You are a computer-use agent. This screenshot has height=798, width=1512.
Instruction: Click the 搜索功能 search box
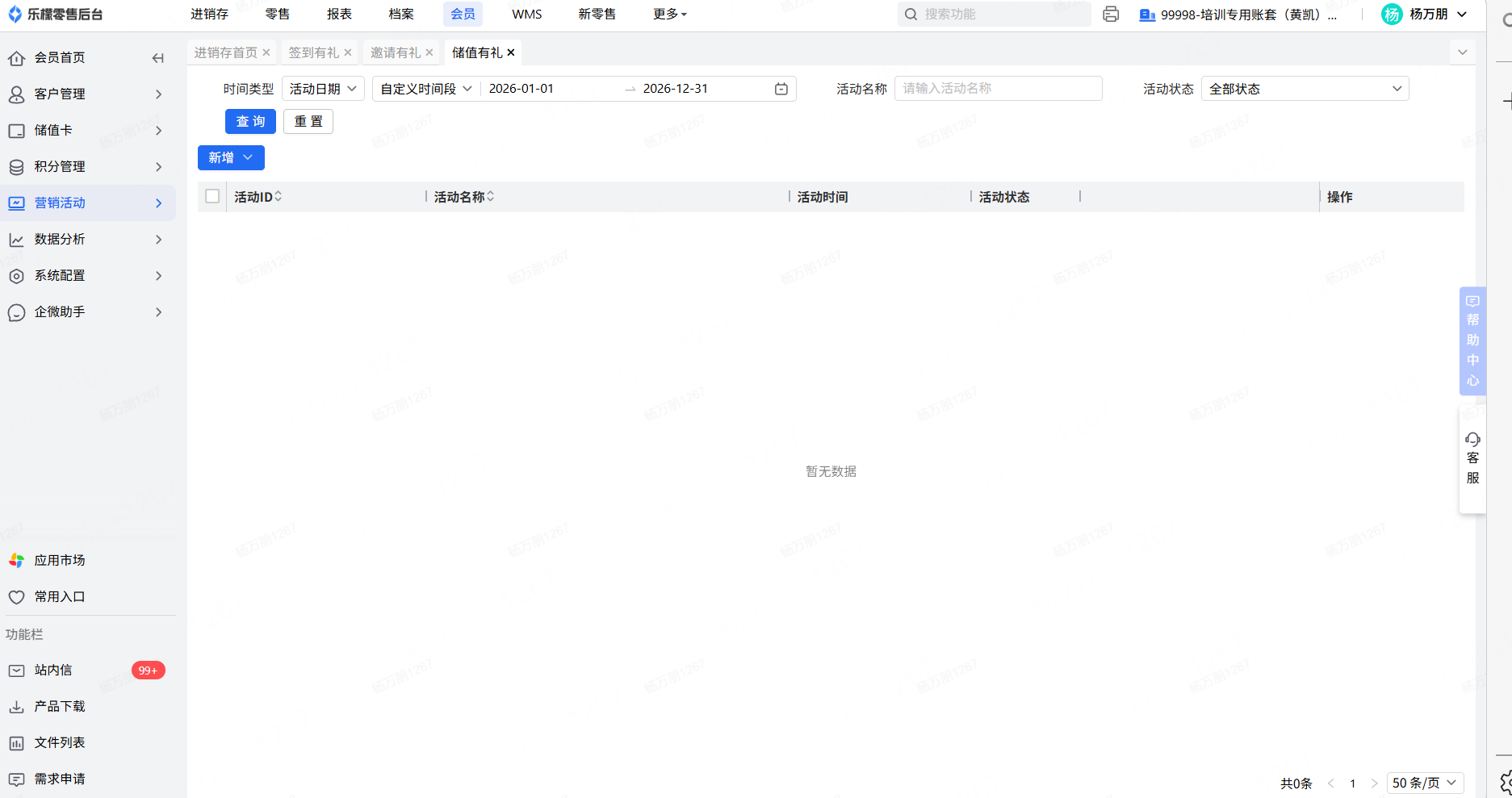click(995, 14)
